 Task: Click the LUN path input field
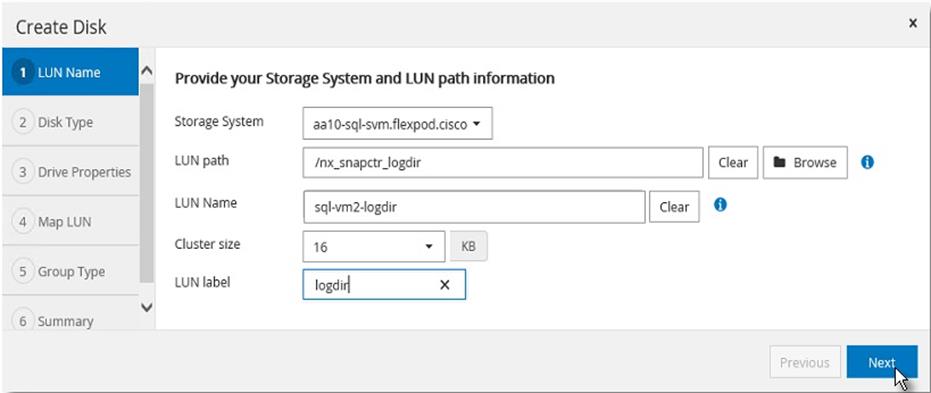503,163
